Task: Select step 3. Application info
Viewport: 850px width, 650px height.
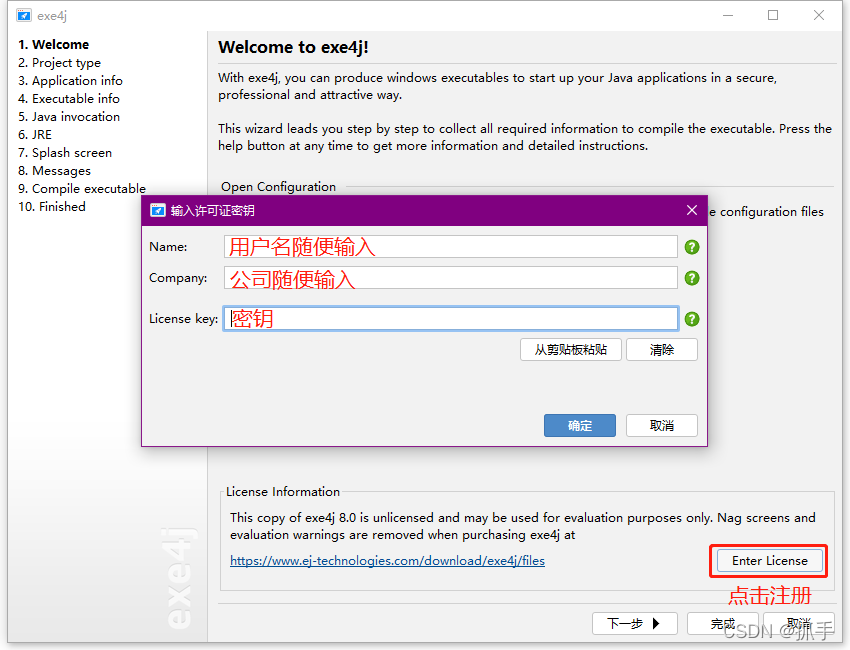Action: click(x=70, y=81)
